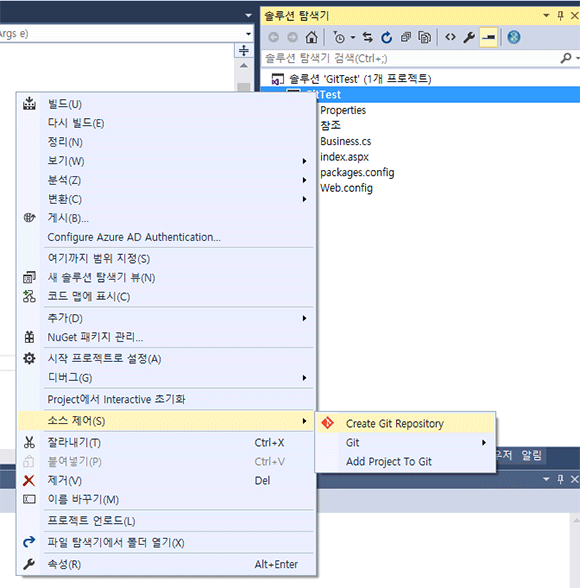This screenshot has height=588, width=580.
Task: Click the View Code brackets icon
Action: coord(450,37)
